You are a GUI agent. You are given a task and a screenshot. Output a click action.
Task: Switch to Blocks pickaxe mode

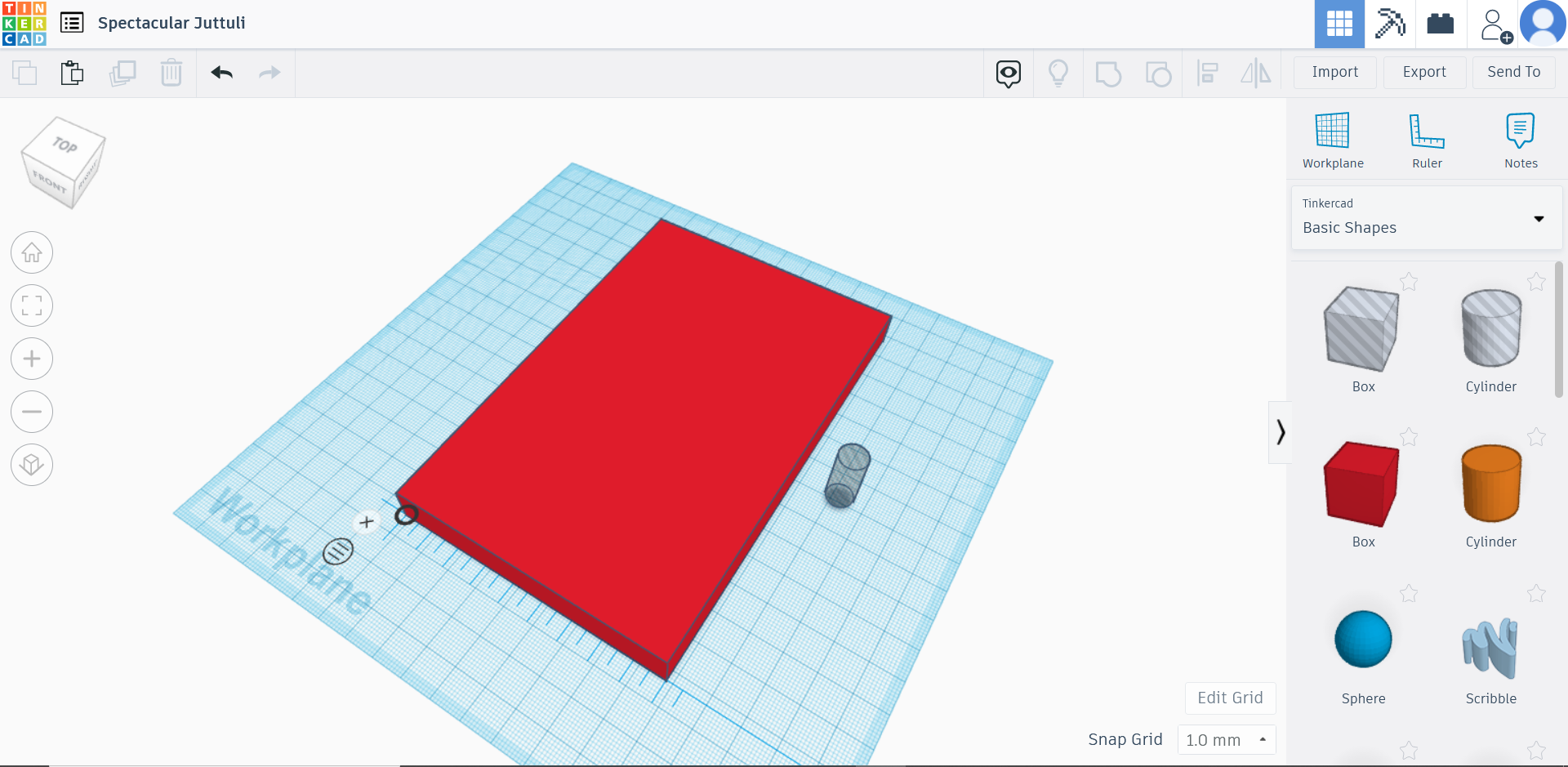click(1390, 24)
